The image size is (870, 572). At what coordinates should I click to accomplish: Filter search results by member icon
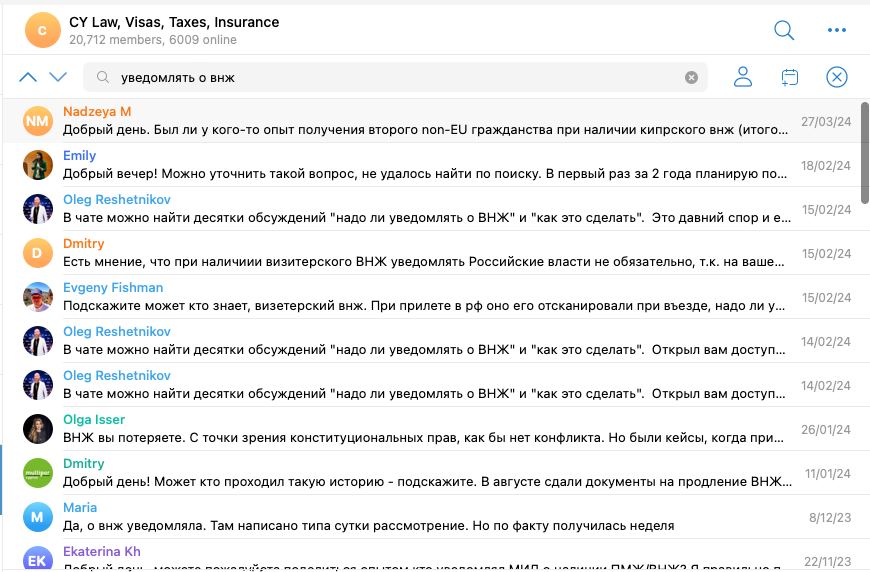pyautogui.click(x=743, y=77)
